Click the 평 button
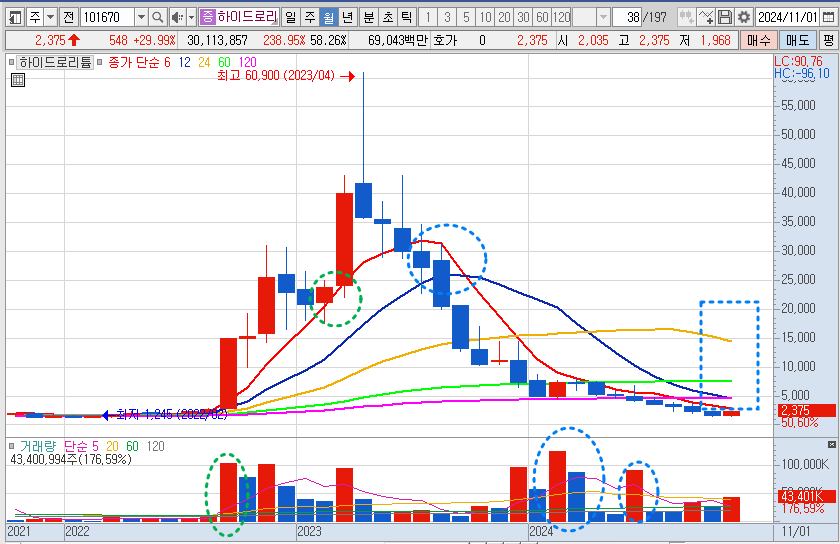The image size is (840, 544). click(828, 40)
